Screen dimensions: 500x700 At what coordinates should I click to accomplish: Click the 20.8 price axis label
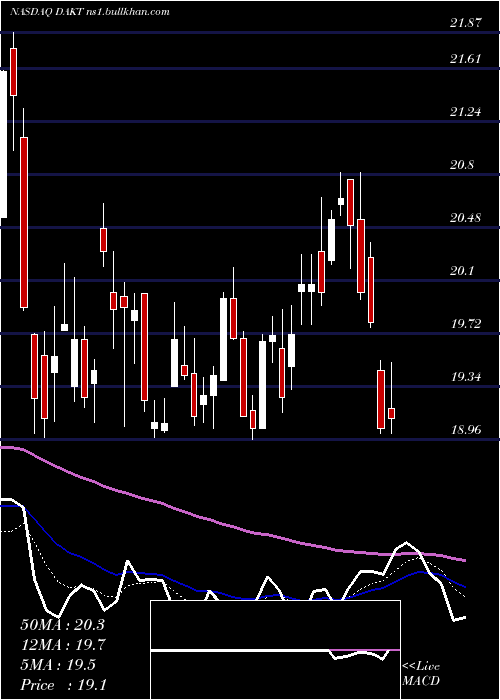pos(462,165)
